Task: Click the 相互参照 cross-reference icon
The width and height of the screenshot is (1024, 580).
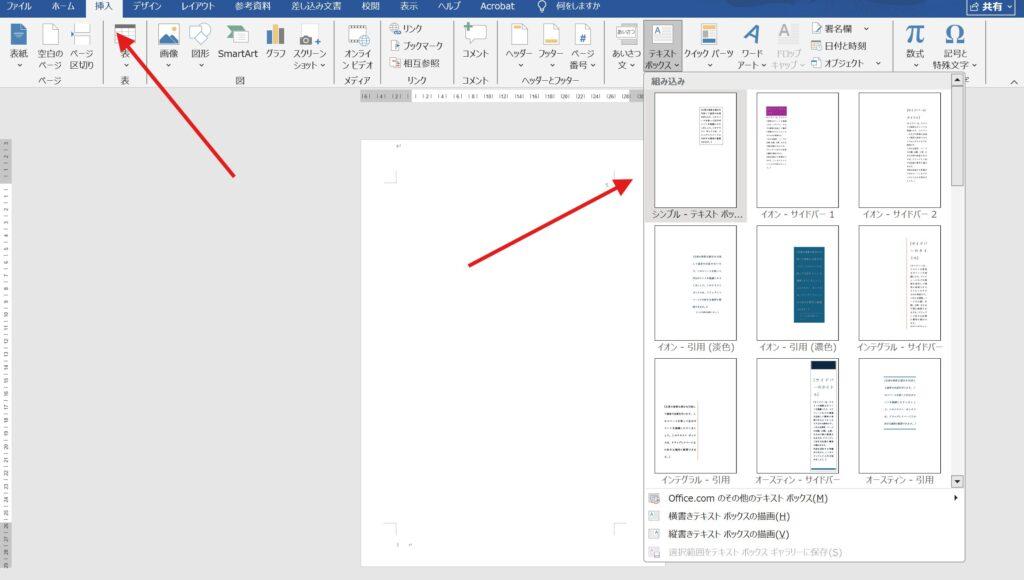Action: coord(417,63)
